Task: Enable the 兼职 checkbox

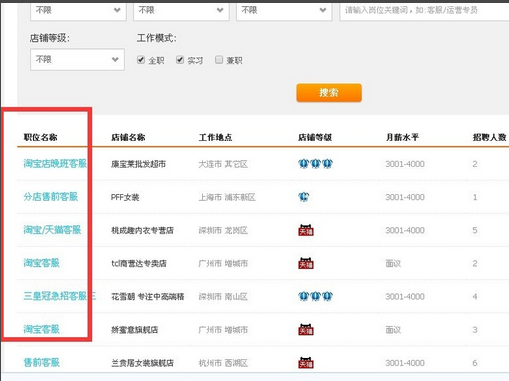Action: coord(219,60)
